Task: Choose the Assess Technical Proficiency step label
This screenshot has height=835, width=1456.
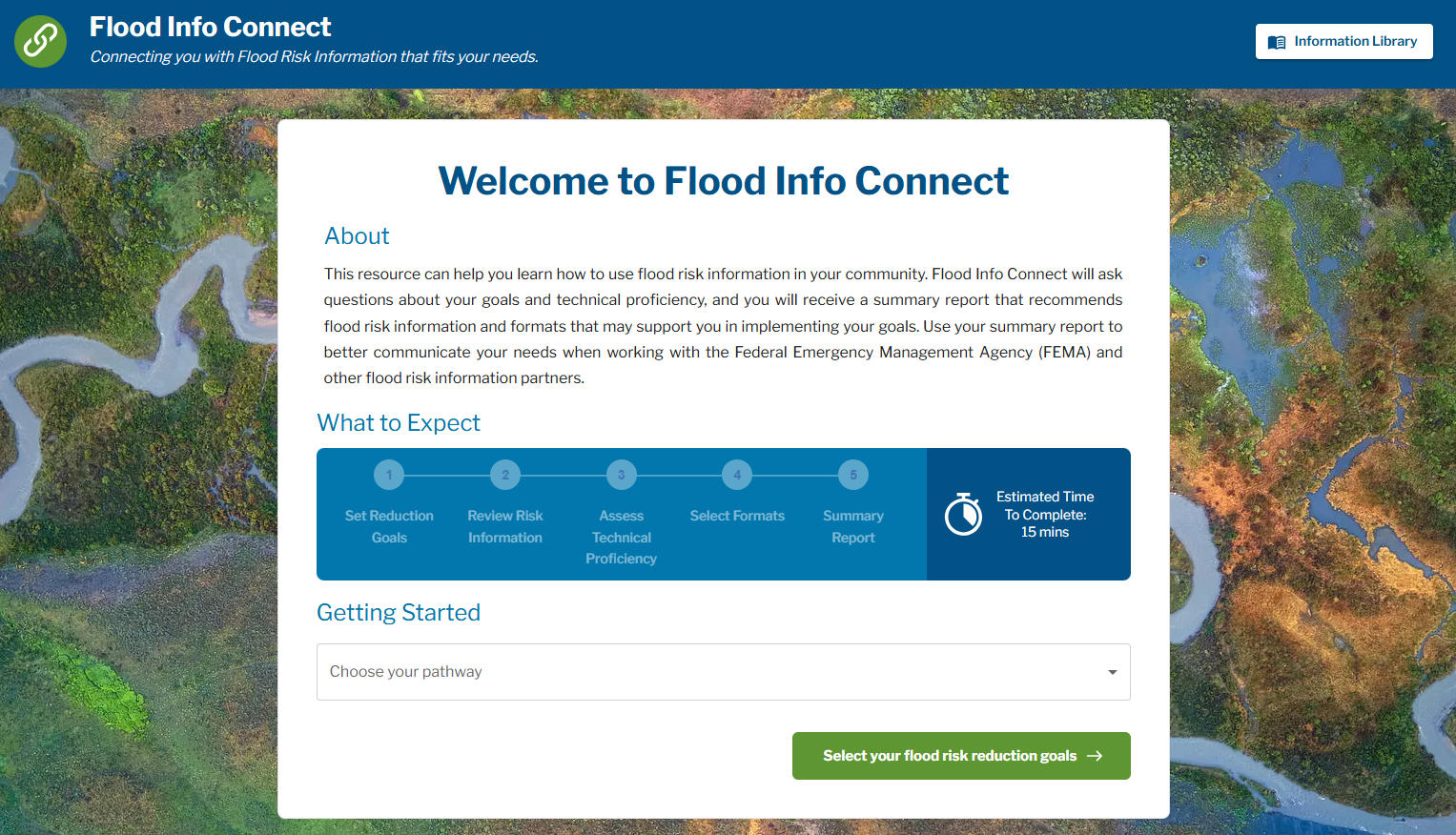Action: tap(622, 537)
